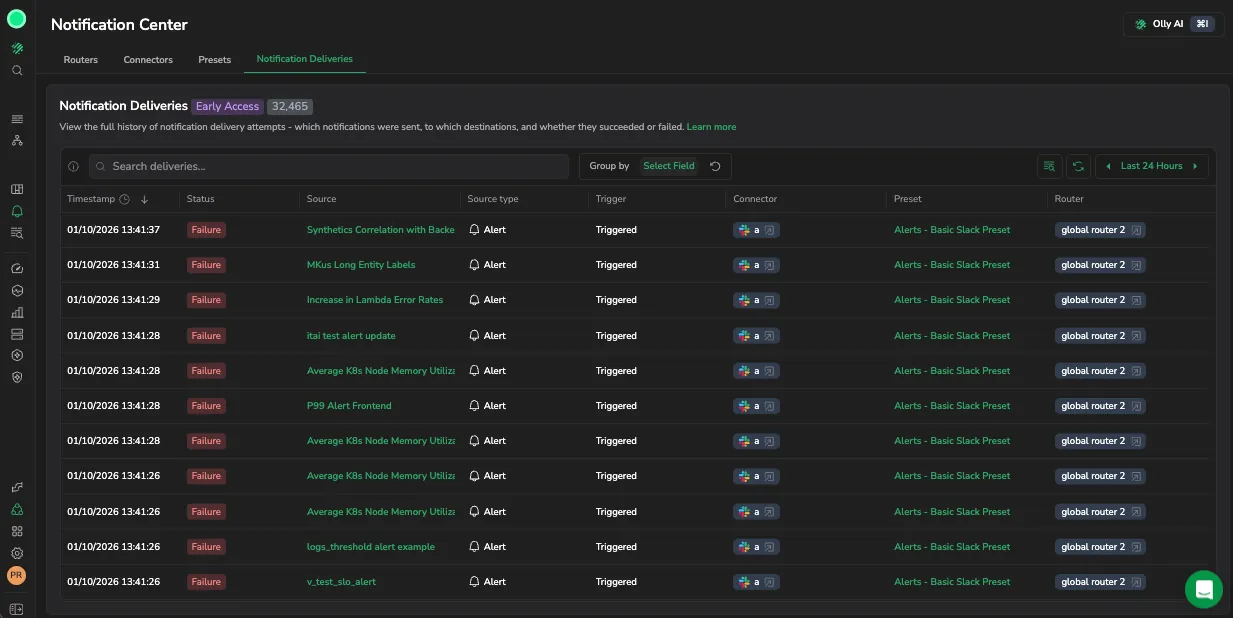Image resolution: width=1233 pixels, height=618 pixels.
Task: Open the PR user avatar
Action: pyautogui.click(x=17, y=576)
